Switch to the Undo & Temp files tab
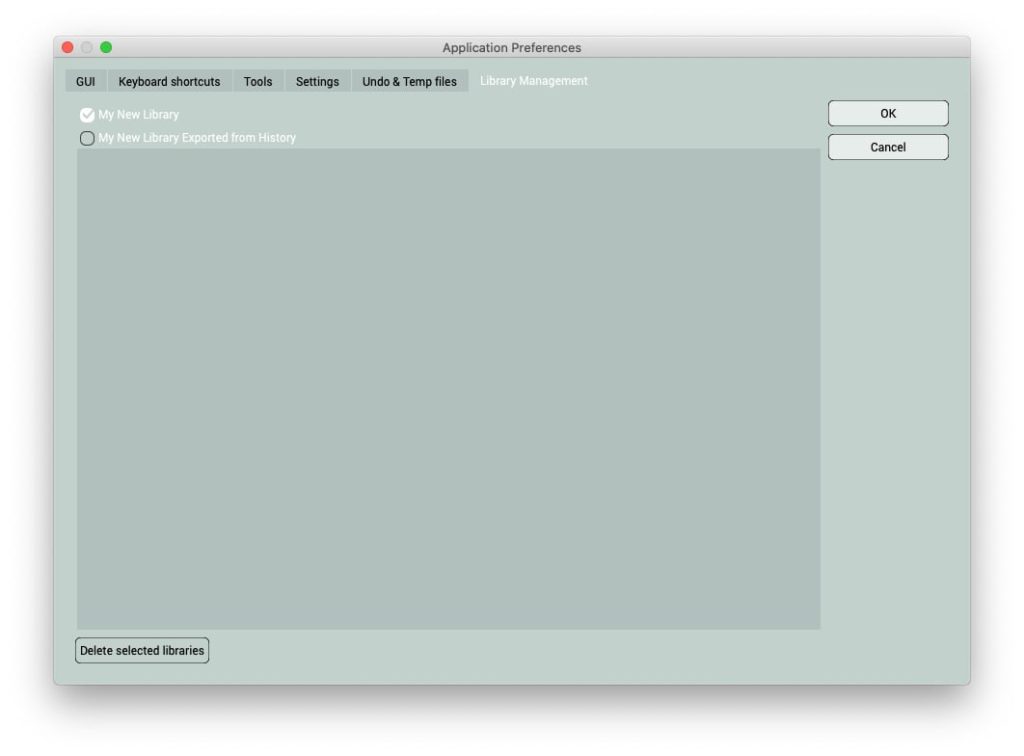The height and width of the screenshot is (756, 1024). (x=409, y=81)
